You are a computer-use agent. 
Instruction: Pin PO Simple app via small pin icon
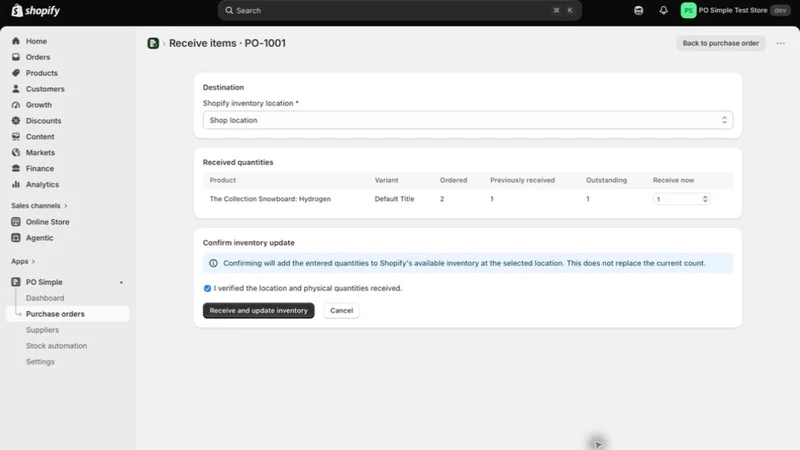tap(121, 282)
